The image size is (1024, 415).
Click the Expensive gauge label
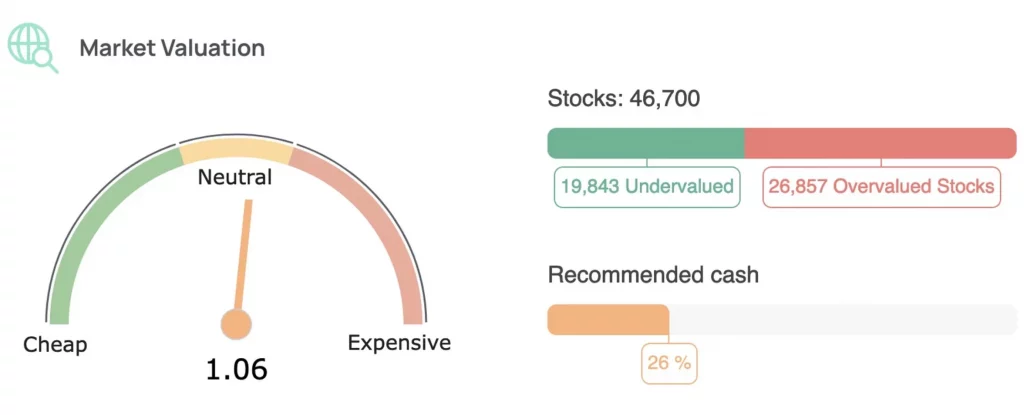coord(399,343)
